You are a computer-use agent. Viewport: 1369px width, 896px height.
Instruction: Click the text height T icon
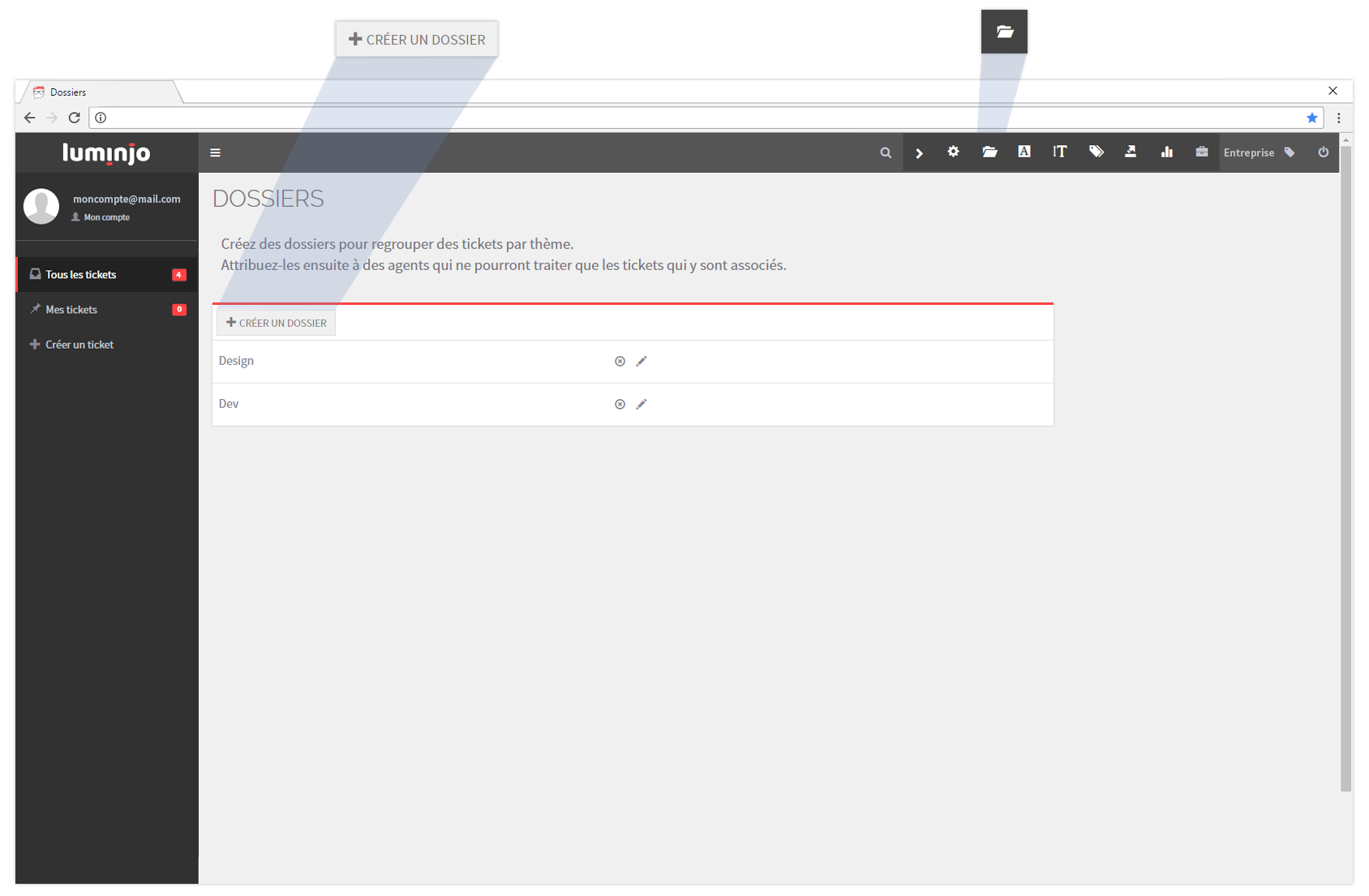pos(1059,152)
